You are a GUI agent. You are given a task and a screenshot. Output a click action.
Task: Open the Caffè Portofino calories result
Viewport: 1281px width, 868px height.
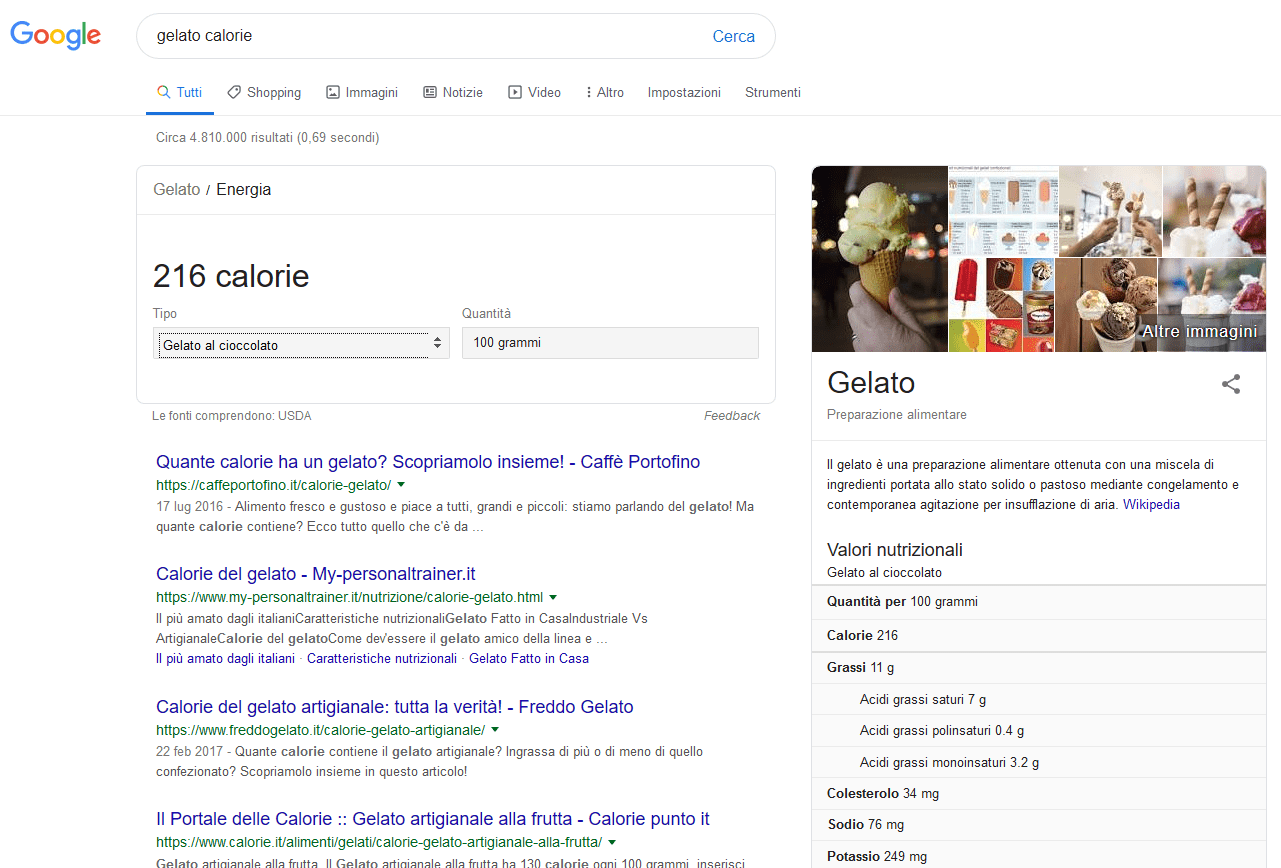click(428, 462)
